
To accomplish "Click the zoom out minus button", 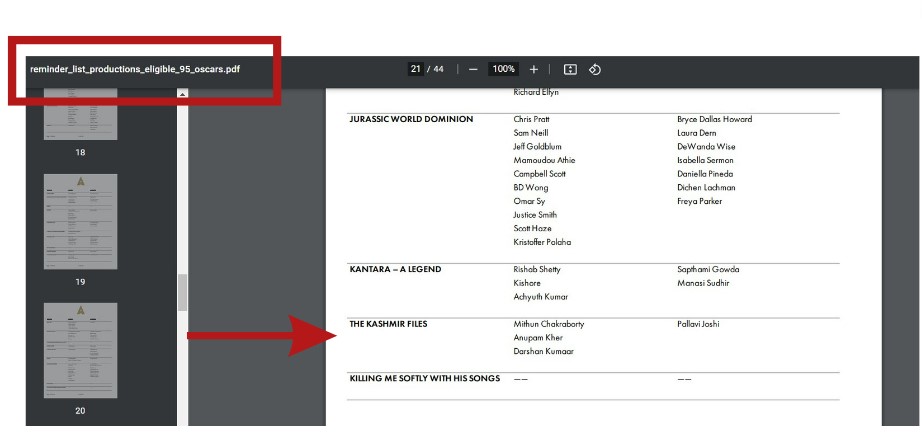I will 473,70.
